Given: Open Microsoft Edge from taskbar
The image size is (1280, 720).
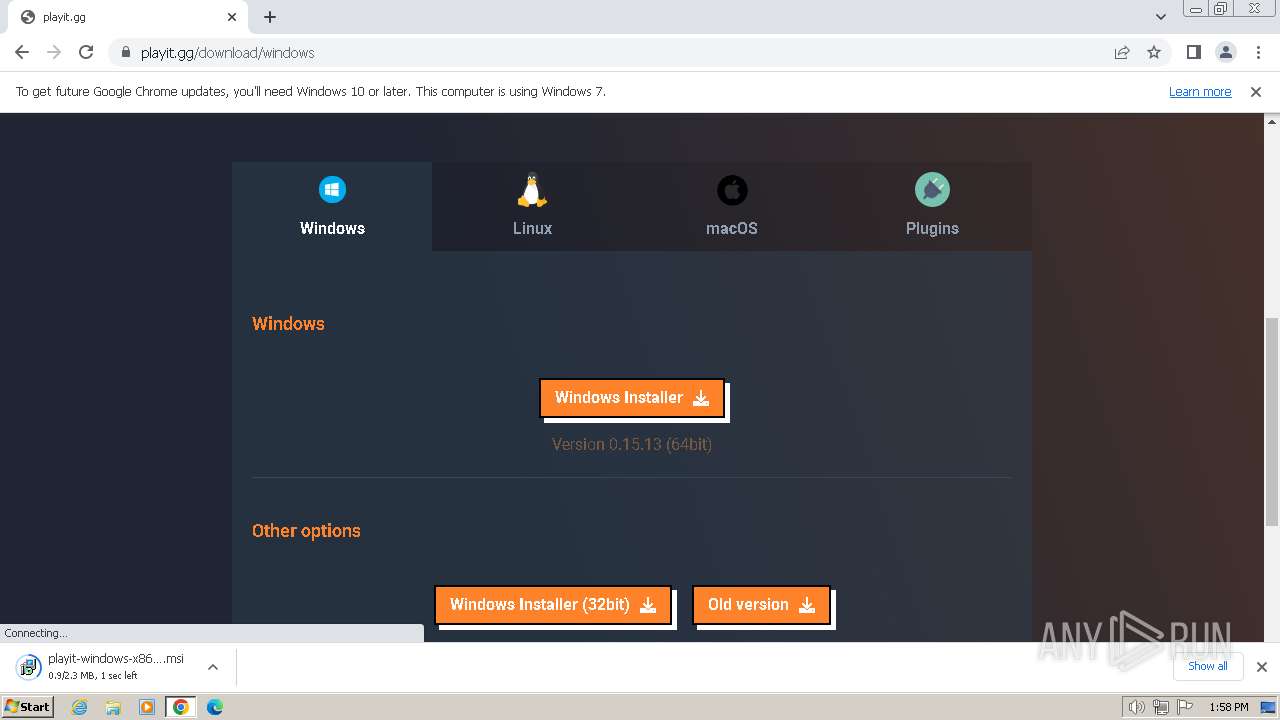Looking at the screenshot, I should click(x=215, y=707).
